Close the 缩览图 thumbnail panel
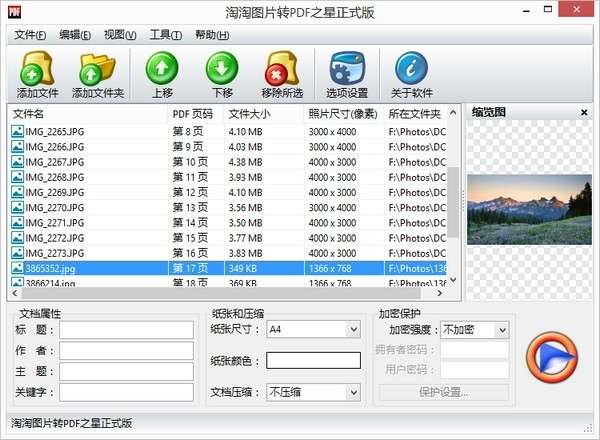 point(584,112)
